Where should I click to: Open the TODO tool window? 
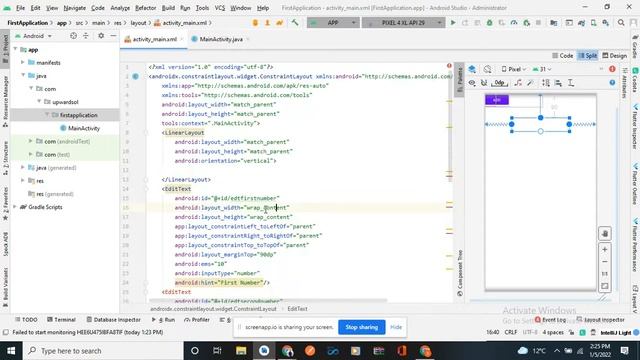[x=26, y=320]
